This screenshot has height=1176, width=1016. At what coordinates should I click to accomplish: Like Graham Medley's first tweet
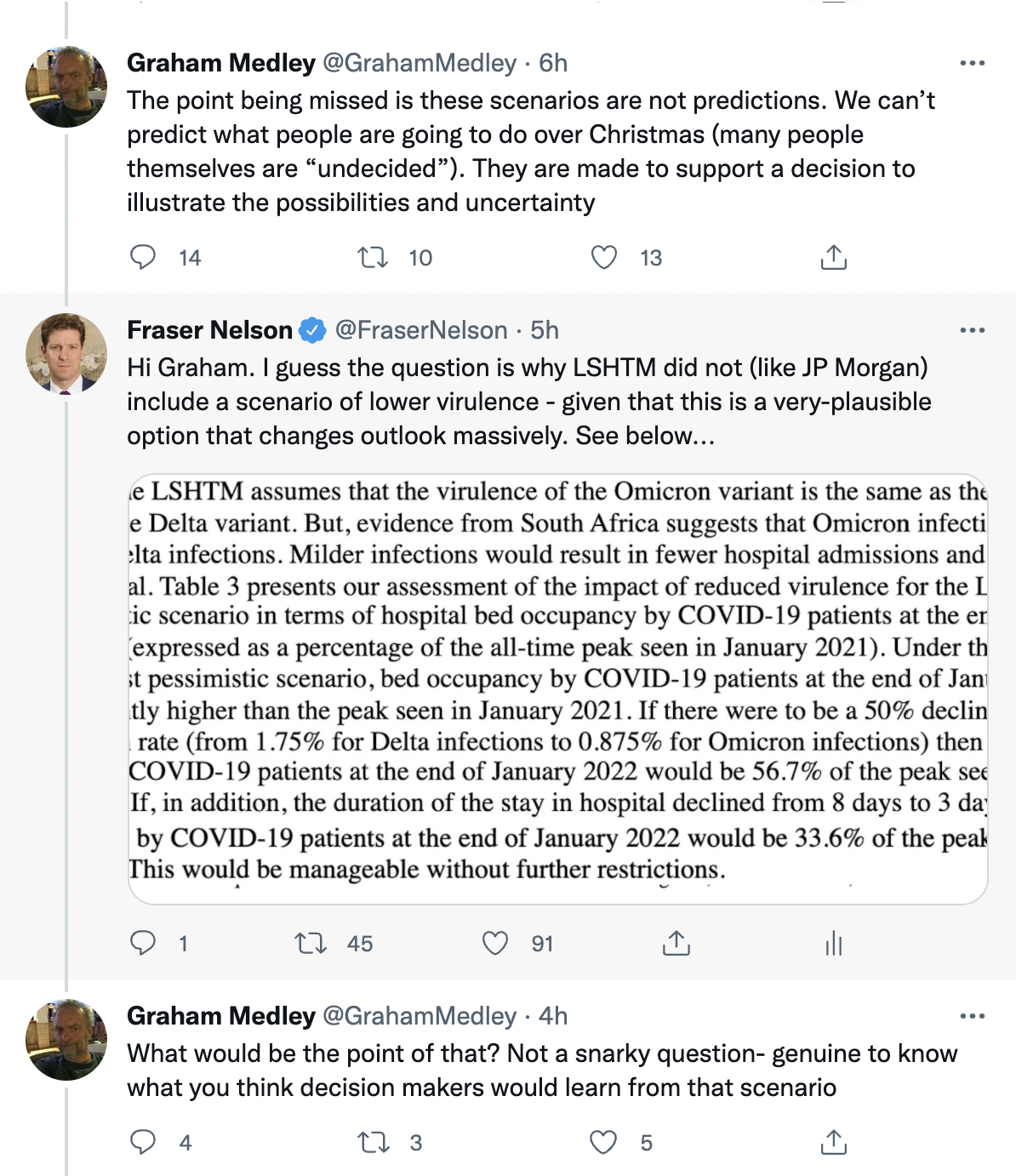pos(604,257)
